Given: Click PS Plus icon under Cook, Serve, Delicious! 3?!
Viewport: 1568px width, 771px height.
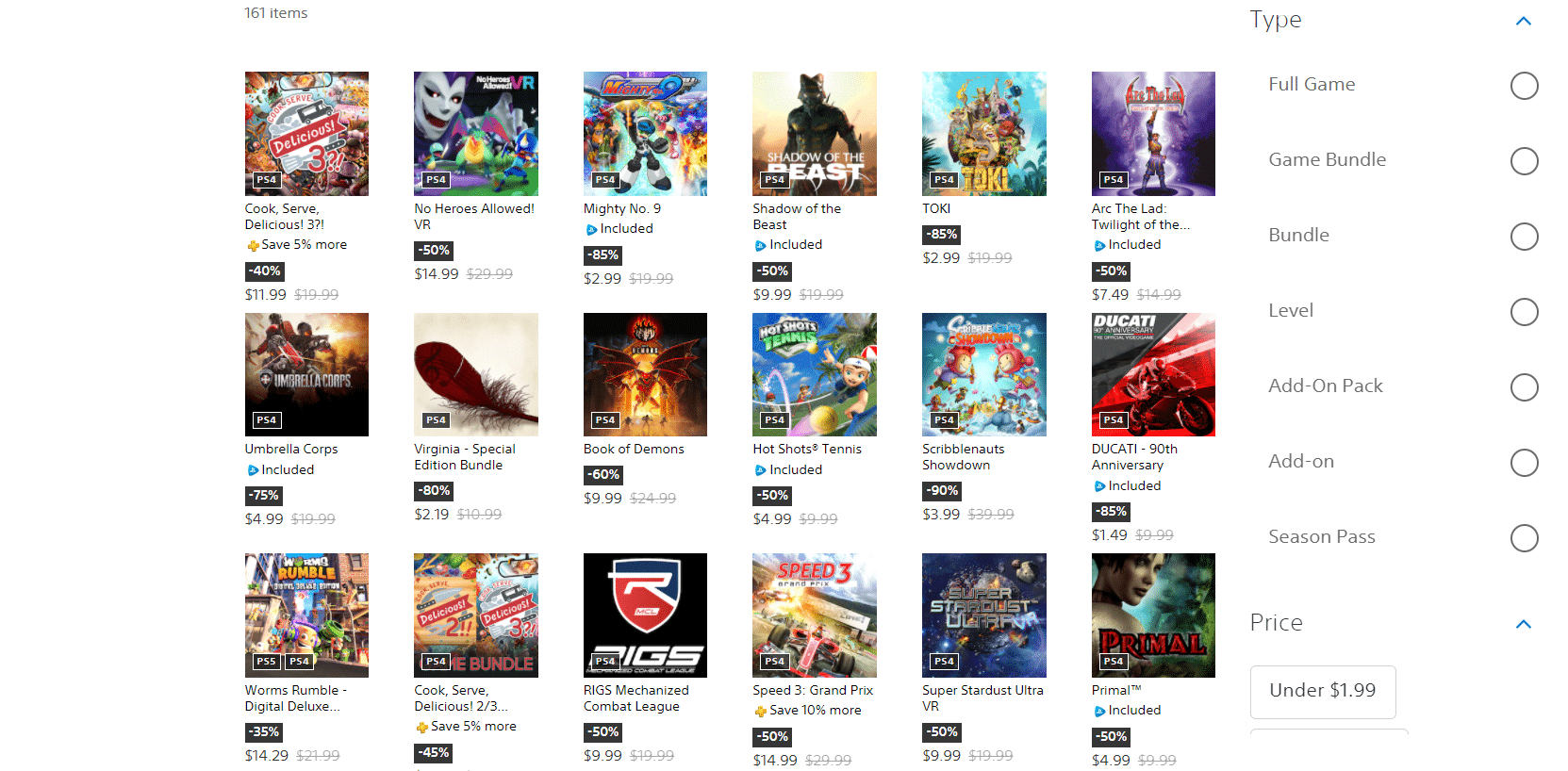Looking at the screenshot, I should 253,245.
